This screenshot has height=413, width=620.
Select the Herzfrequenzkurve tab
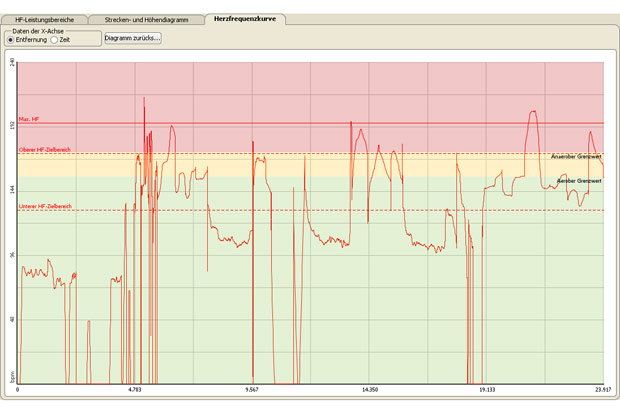tap(244, 19)
